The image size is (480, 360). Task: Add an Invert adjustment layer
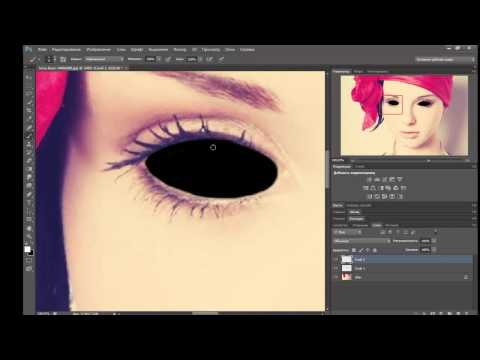pyautogui.click(x=369, y=196)
